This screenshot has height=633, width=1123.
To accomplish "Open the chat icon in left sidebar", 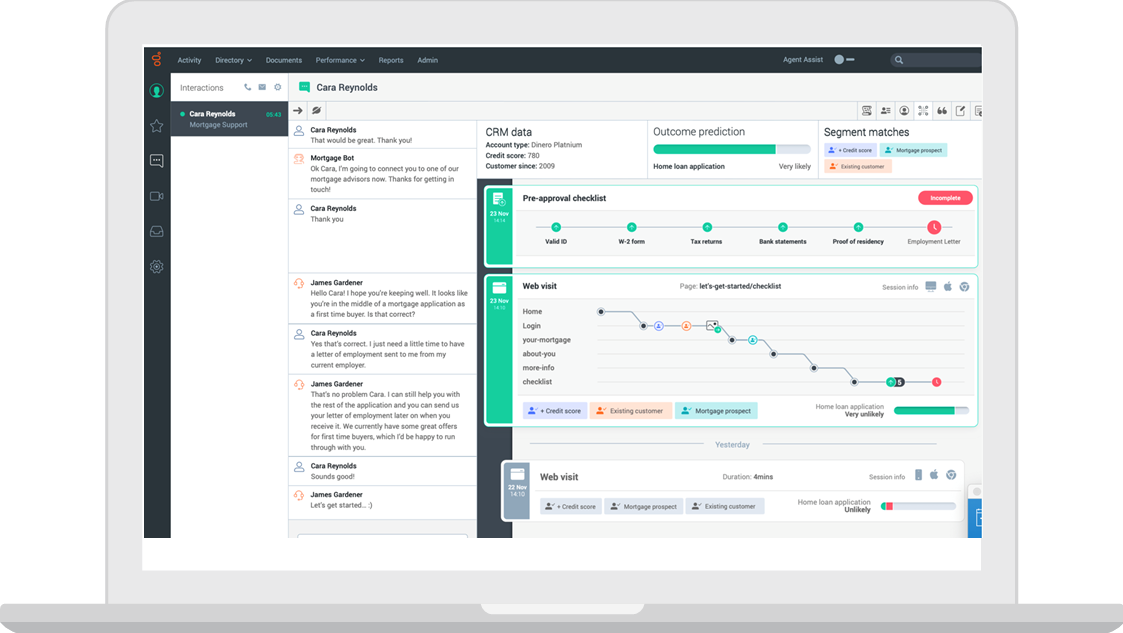I will [x=156, y=160].
